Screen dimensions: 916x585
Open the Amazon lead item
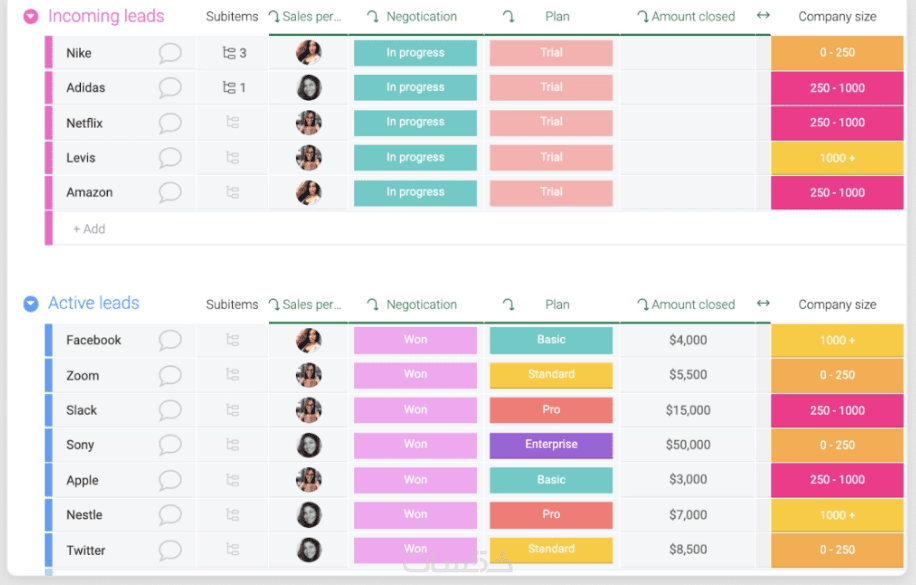click(x=90, y=193)
